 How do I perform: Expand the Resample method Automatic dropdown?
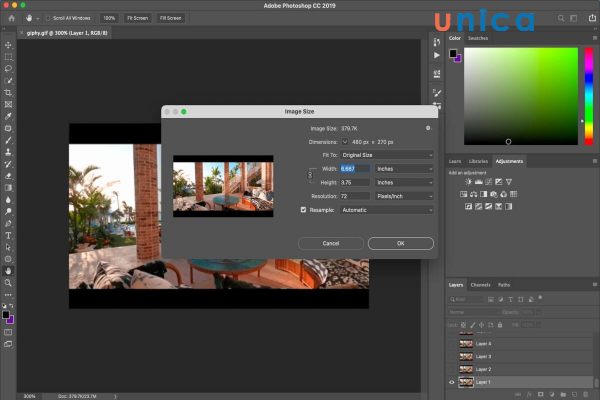[386, 210]
